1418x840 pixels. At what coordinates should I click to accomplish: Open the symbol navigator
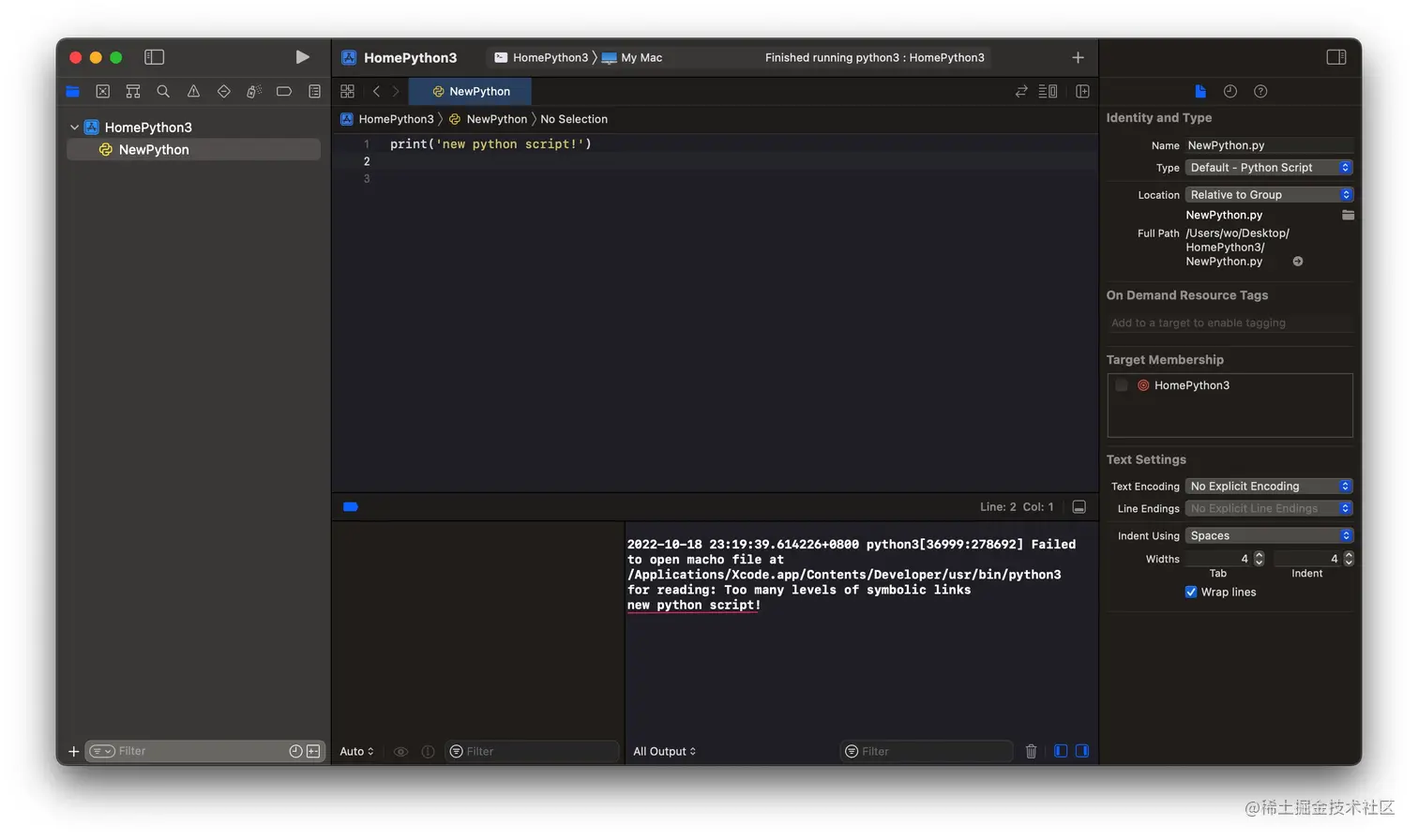(133, 91)
